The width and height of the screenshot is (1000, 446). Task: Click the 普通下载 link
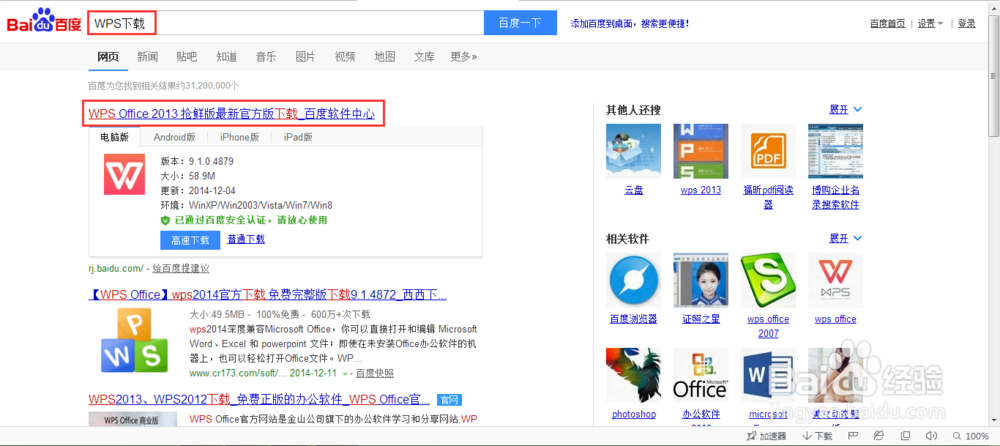[x=246, y=239]
